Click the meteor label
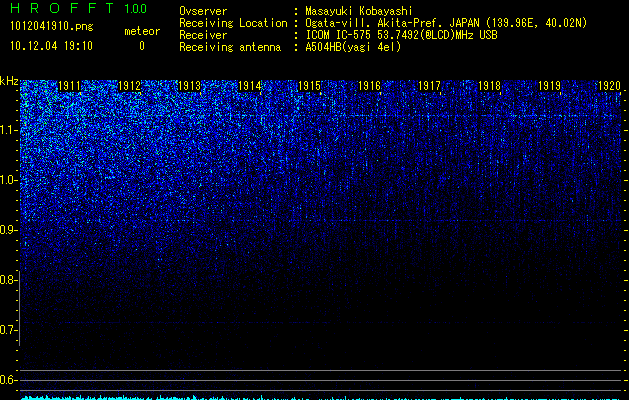The image size is (629, 400). (x=142, y=31)
